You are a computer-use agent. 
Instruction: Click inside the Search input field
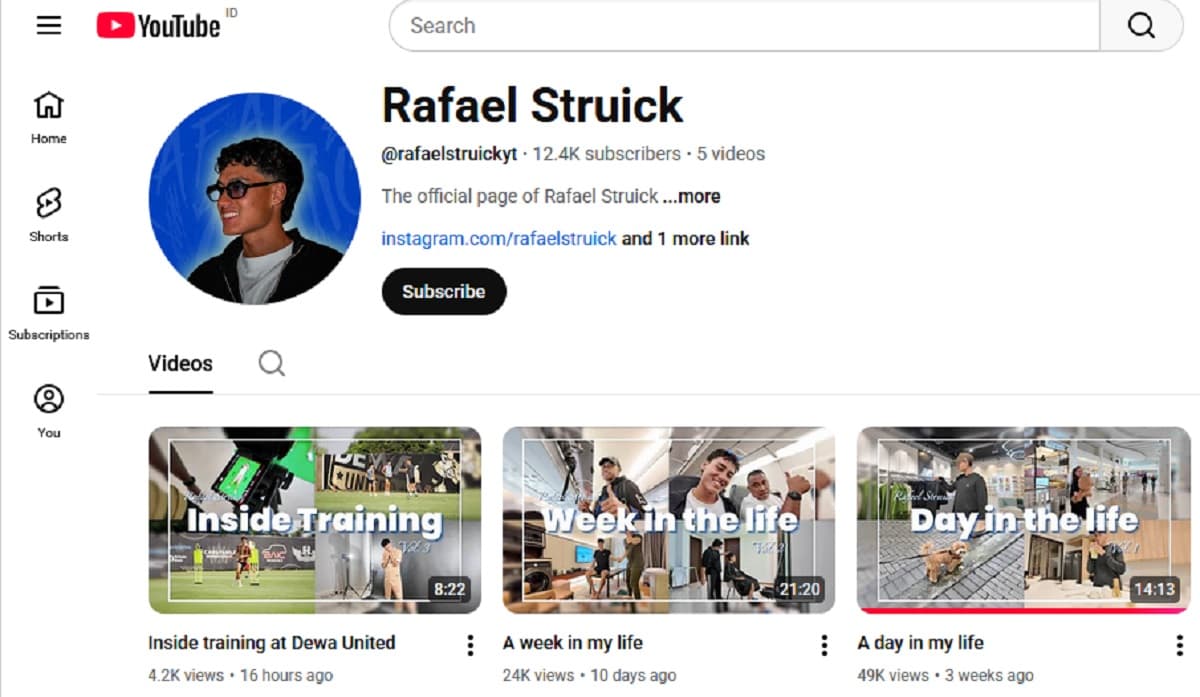[x=700, y=26]
